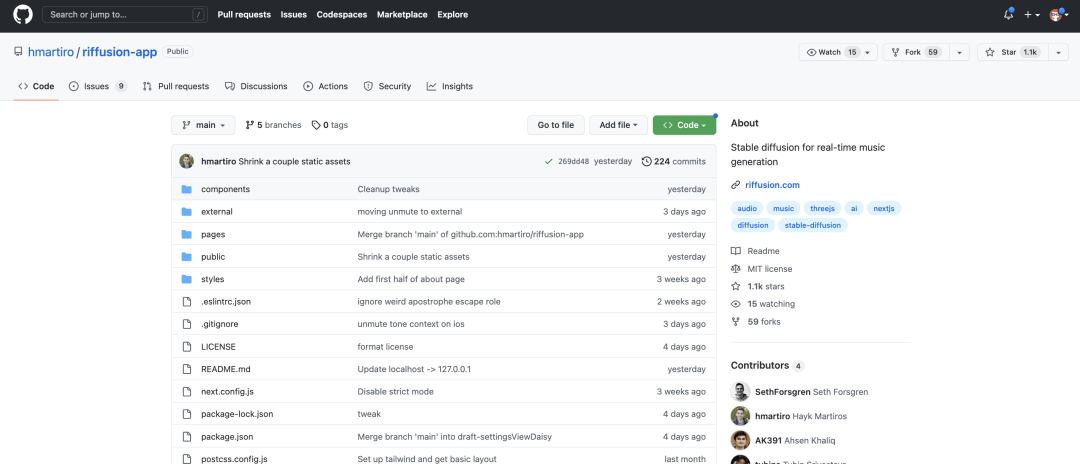Show commit status check mark
Viewport: 1080px width, 464px height.
[x=548, y=161]
